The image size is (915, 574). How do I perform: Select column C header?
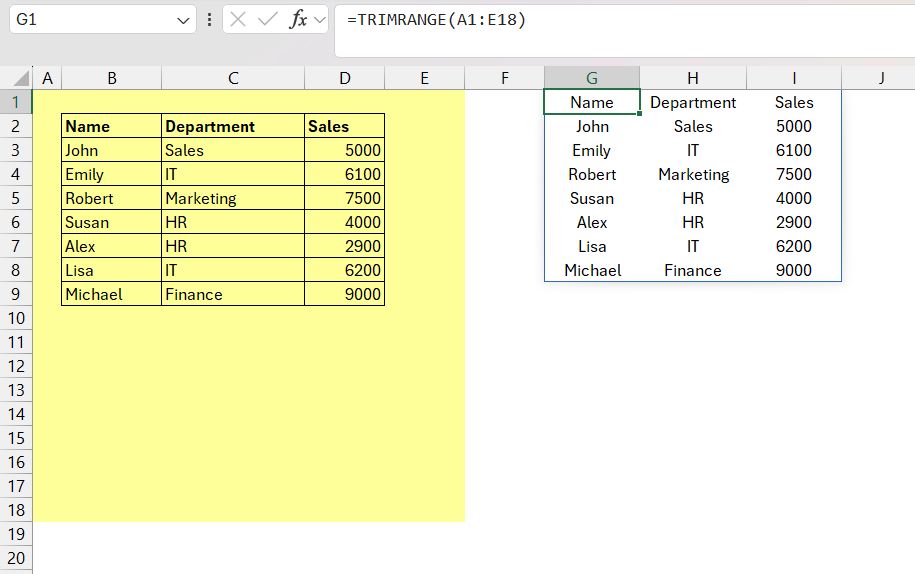click(233, 78)
